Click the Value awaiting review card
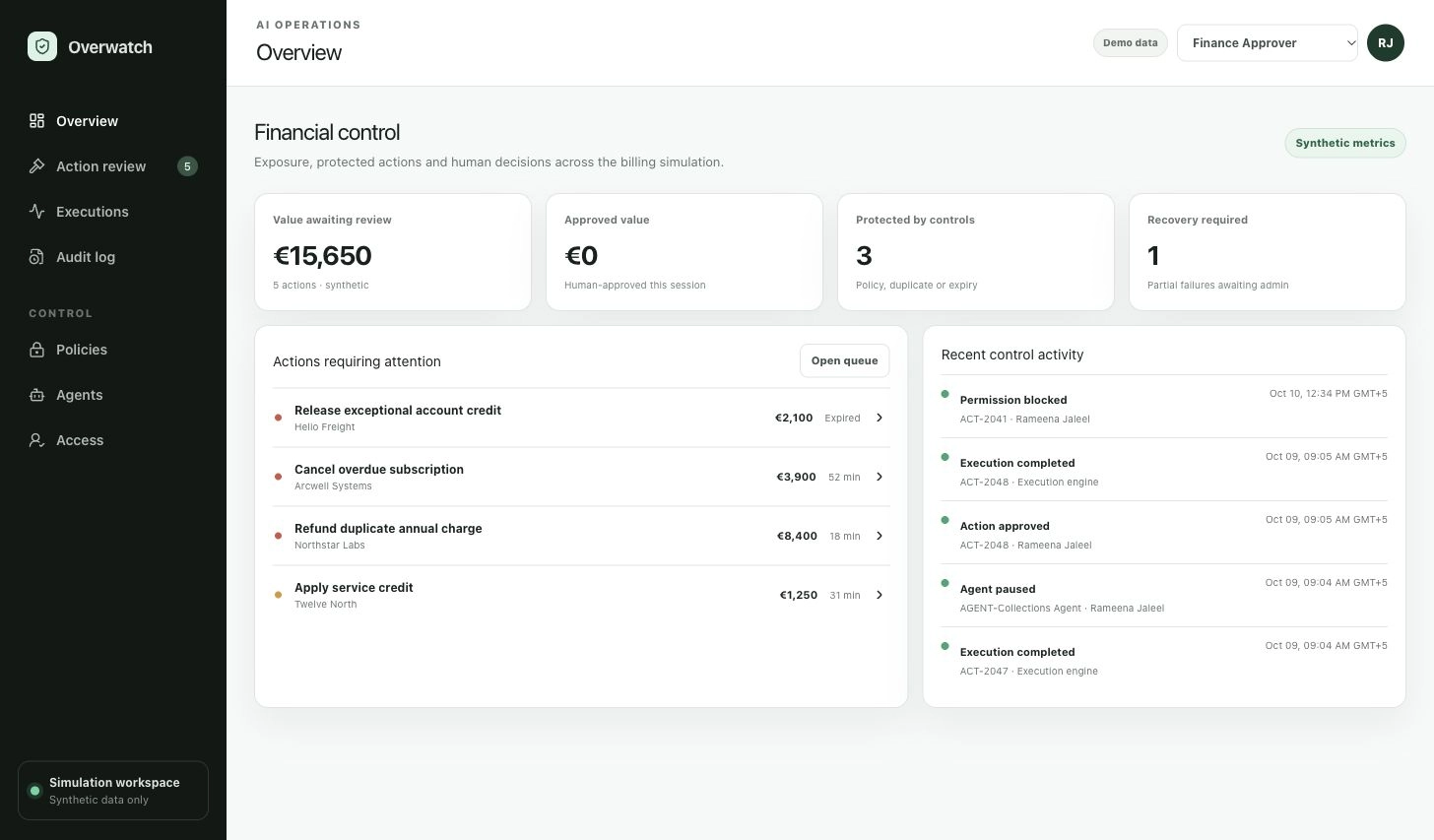 click(x=393, y=252)
